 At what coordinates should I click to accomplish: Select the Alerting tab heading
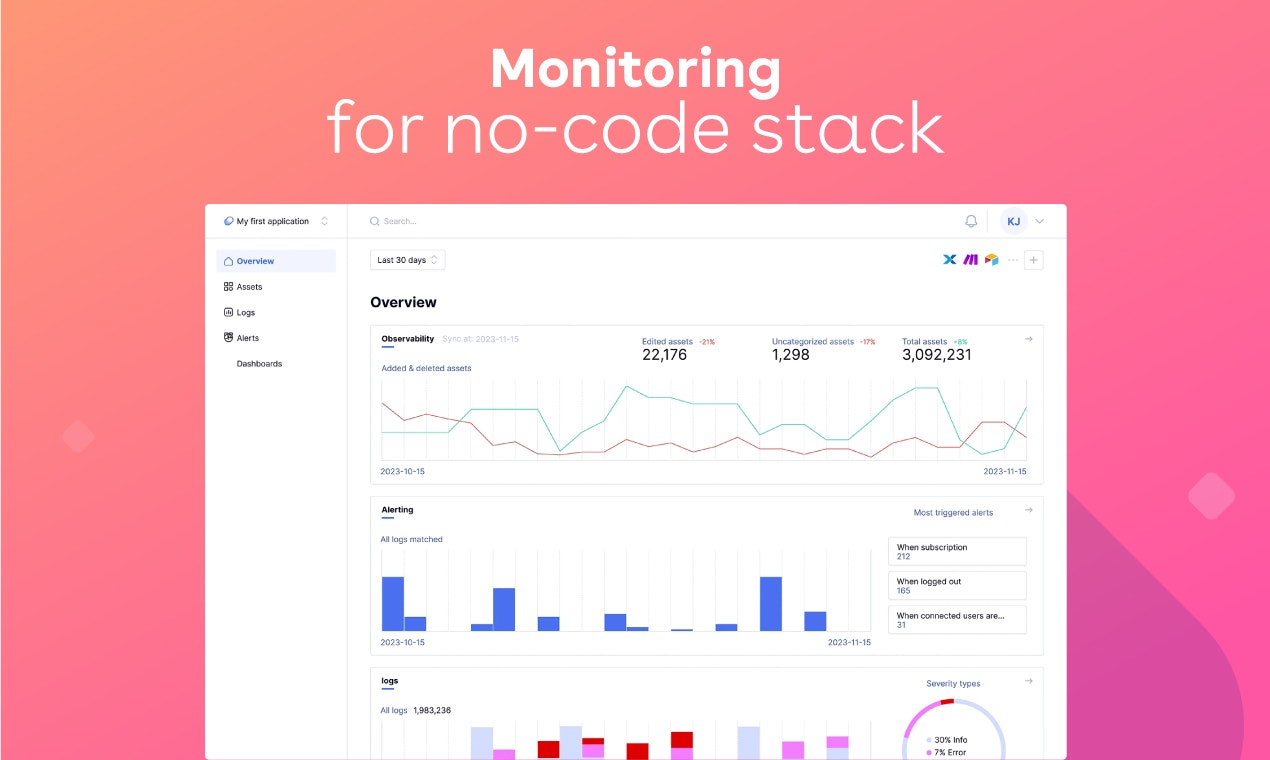pos(397,510)
